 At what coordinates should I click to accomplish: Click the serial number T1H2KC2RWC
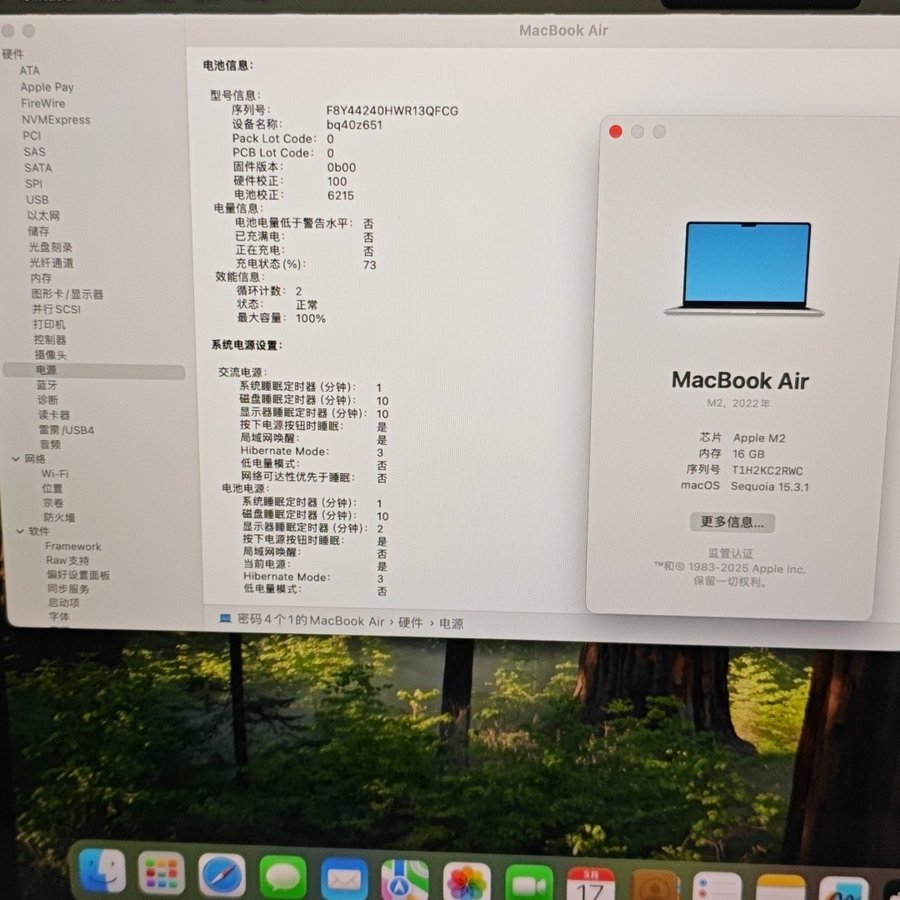[767, 471]
